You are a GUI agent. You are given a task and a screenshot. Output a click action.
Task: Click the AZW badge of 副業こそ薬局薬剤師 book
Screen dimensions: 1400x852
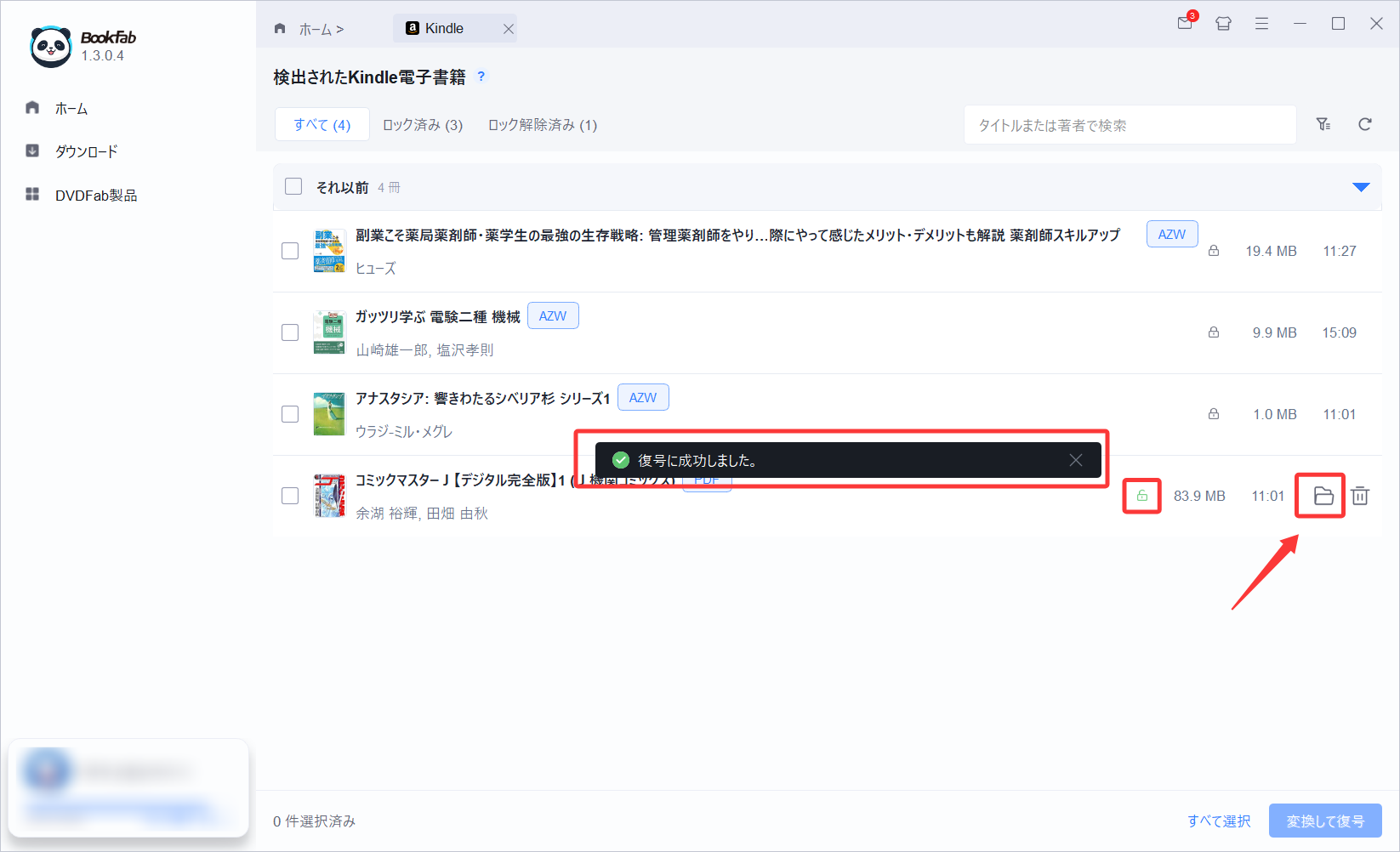click(x=1172, y=234)
